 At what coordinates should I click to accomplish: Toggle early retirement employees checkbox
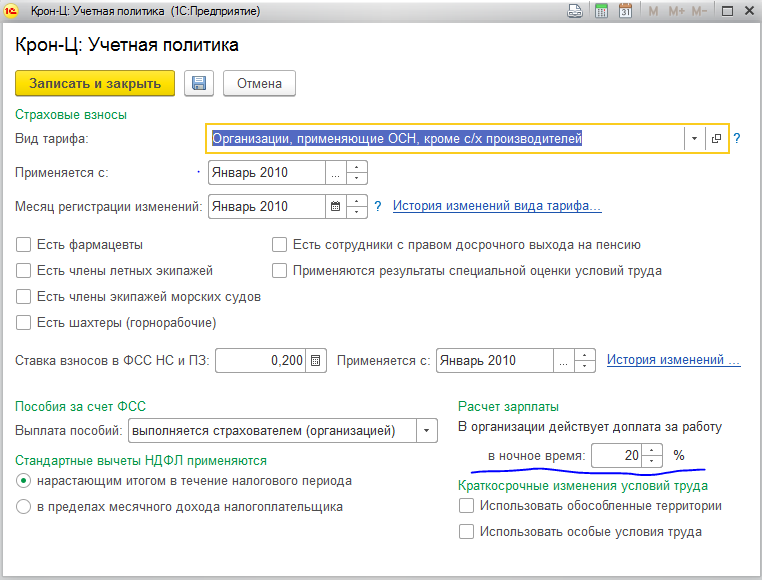pos(279,245)
